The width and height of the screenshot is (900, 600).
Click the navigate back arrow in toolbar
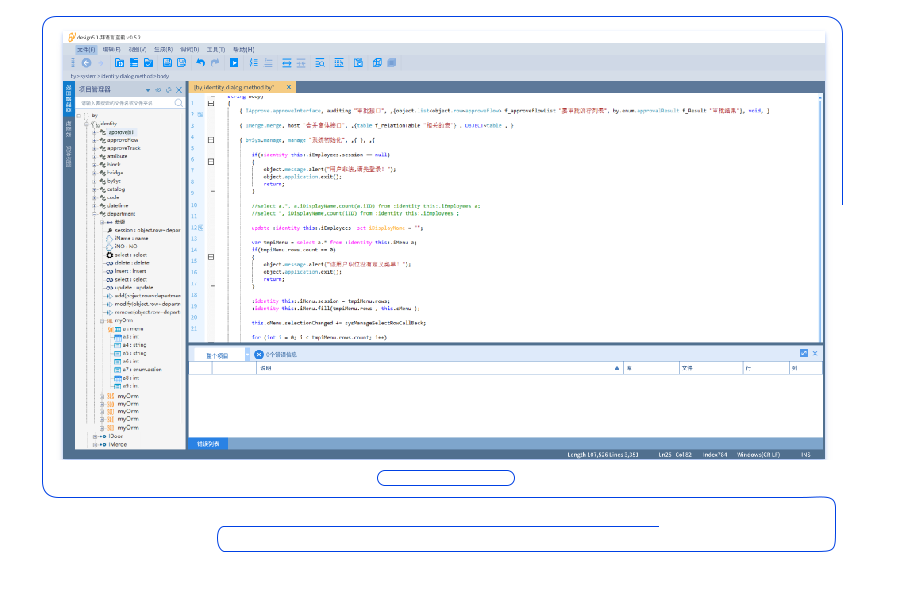point(86,63)
